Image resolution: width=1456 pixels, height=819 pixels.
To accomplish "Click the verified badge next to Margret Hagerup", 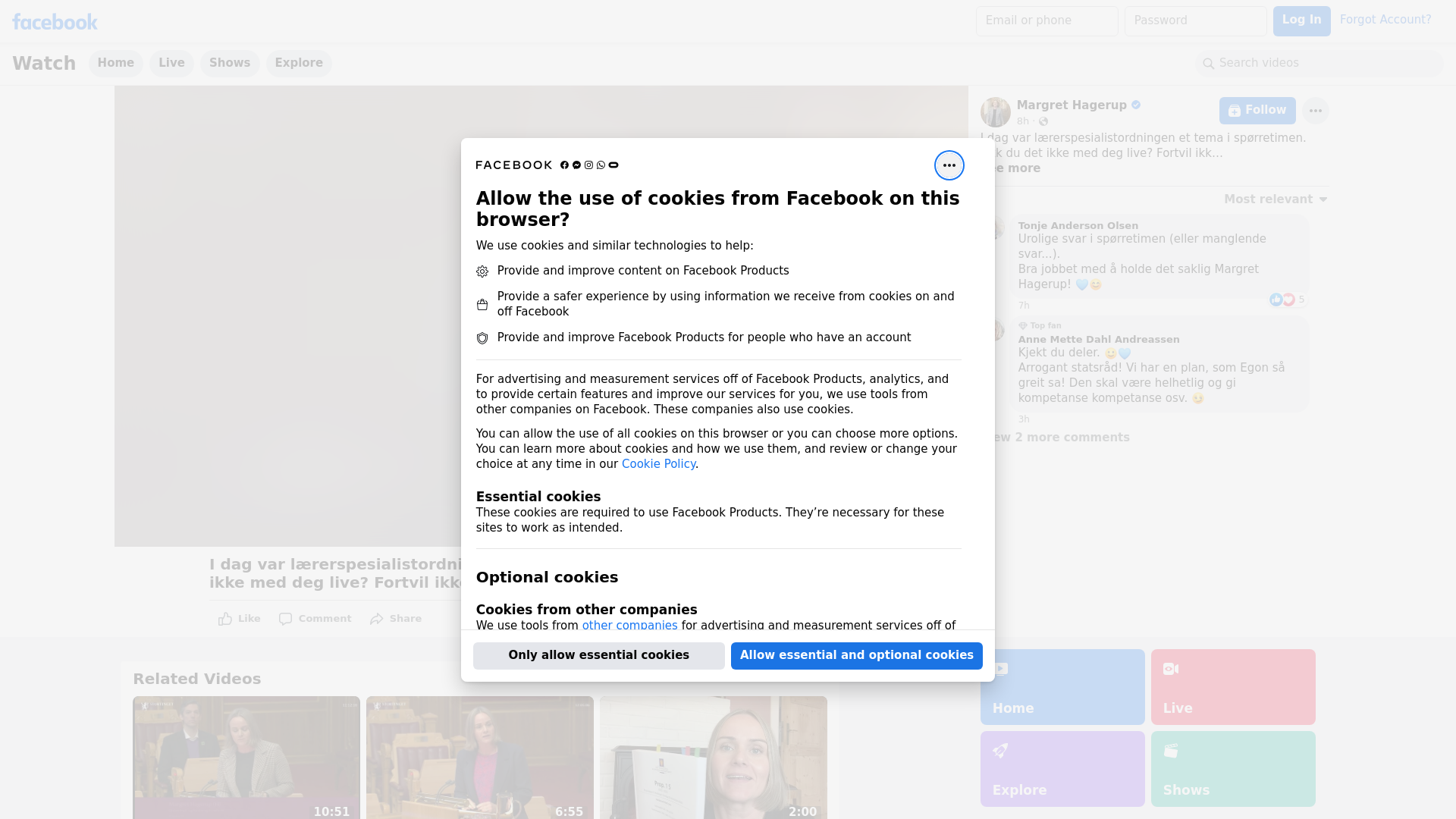I will click(1136, 105).
